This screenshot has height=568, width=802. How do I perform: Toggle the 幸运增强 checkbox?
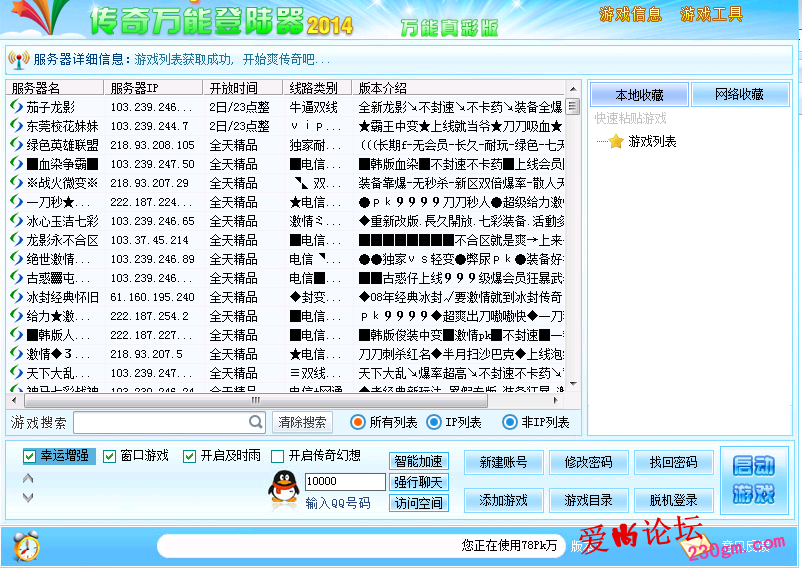(30, 456)
